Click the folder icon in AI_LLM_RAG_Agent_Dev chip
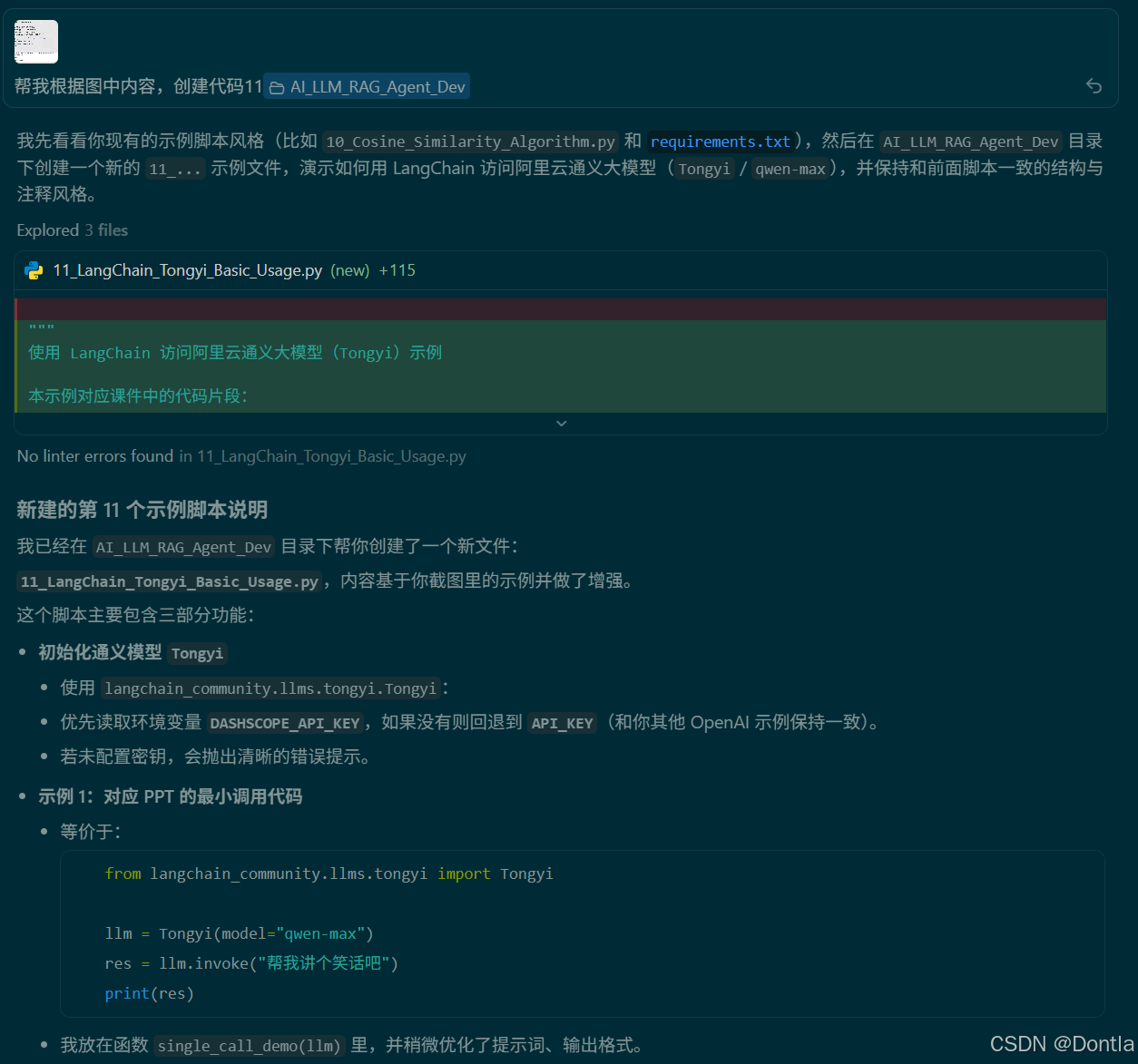 tap(277, 87)
